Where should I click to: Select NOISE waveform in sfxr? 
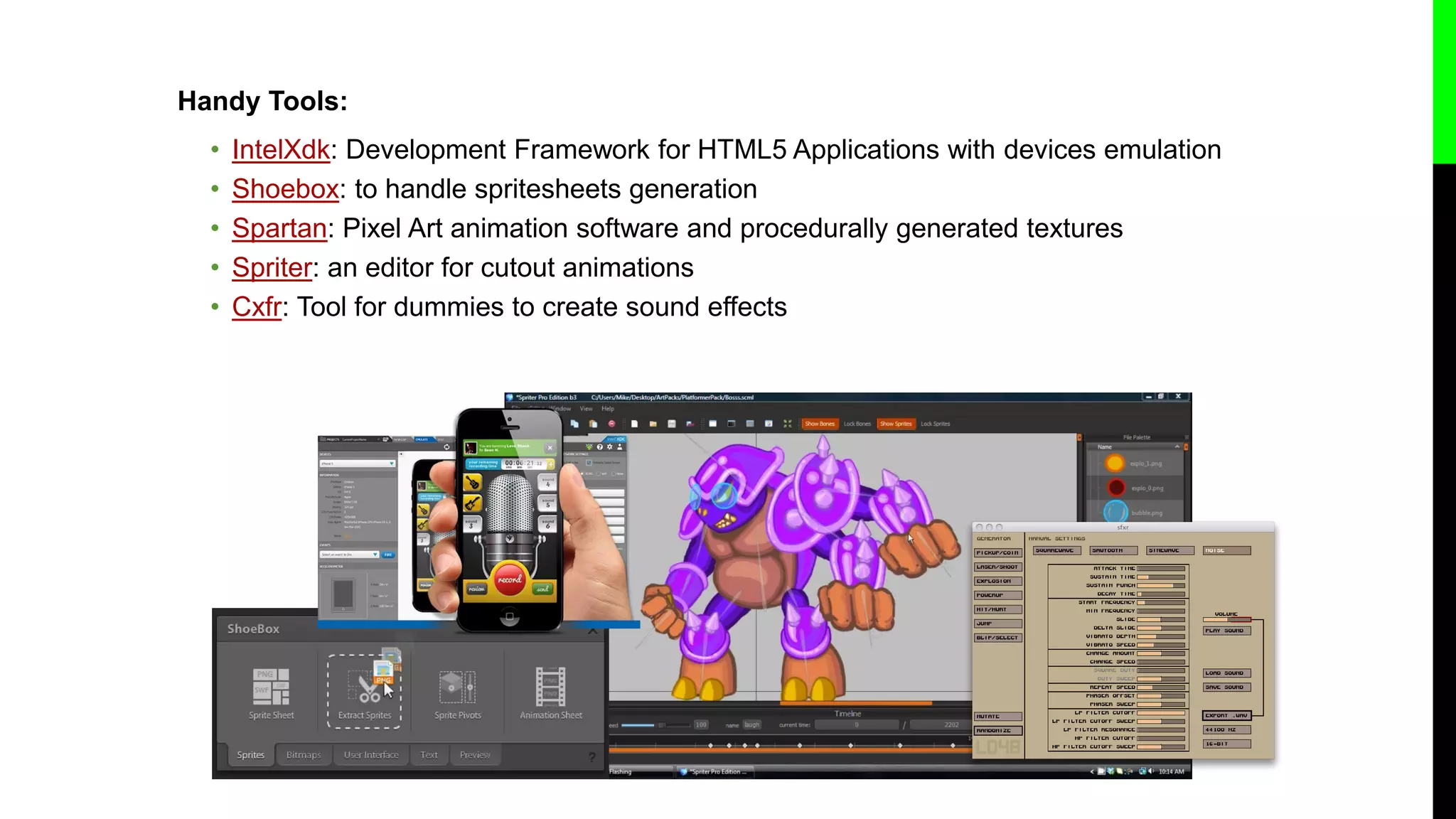[x=1226, y=551]
